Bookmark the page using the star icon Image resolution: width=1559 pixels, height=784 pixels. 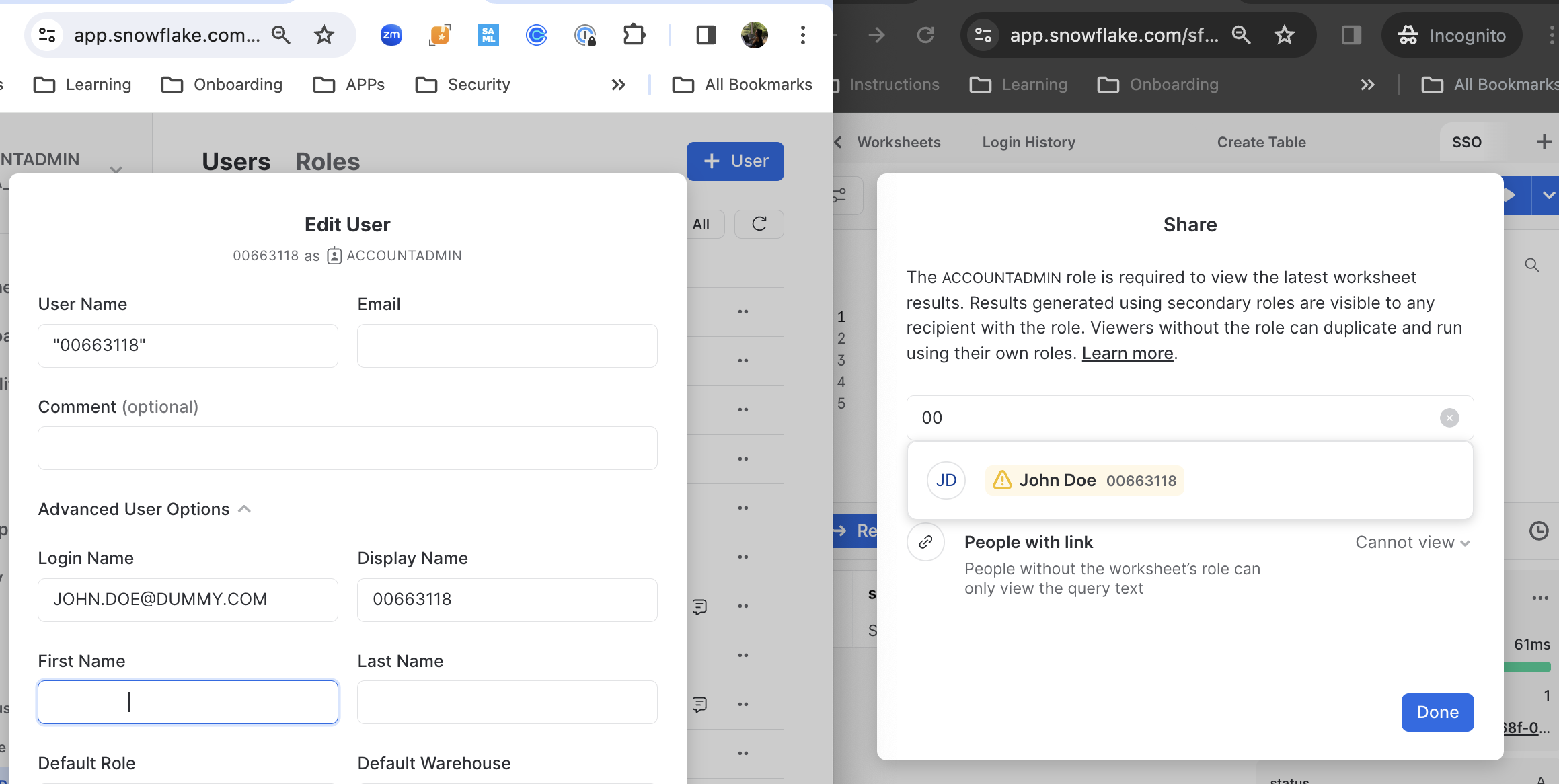(324, 35)
